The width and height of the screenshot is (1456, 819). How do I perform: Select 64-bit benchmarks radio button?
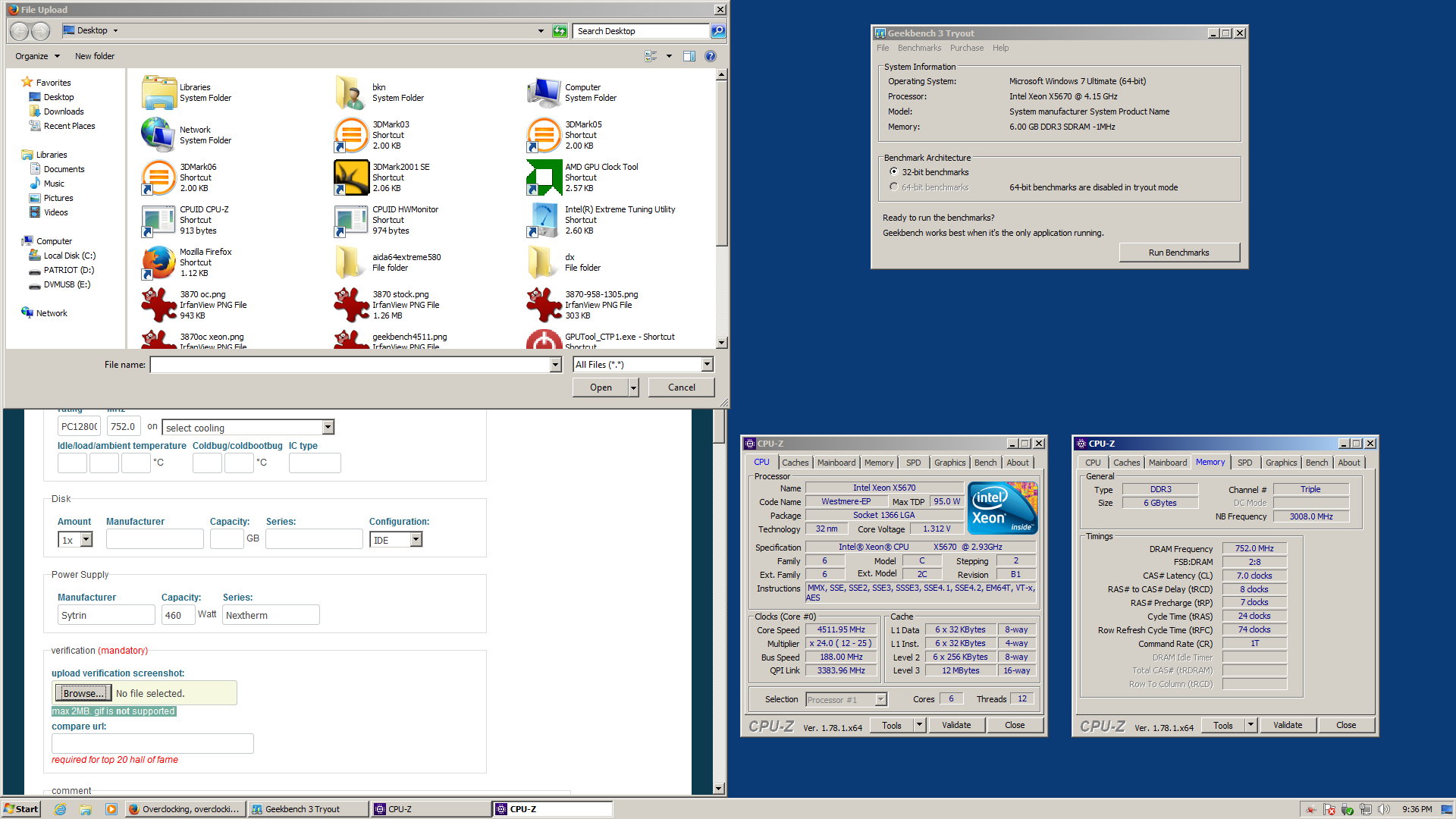pos(894,187)
